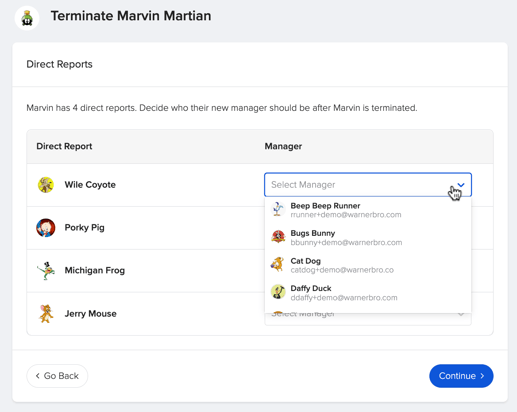The image size is (517, 412).
Task: Click Michigan Frog's avatar icon
Action: (x=46, y=271)
